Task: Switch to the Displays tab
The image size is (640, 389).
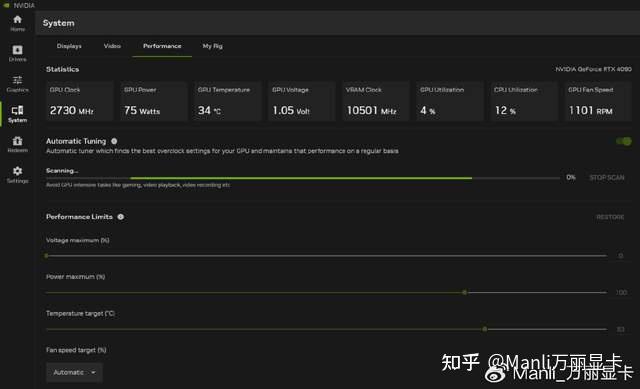Action: pyautogui.click(x=69, y=46)
